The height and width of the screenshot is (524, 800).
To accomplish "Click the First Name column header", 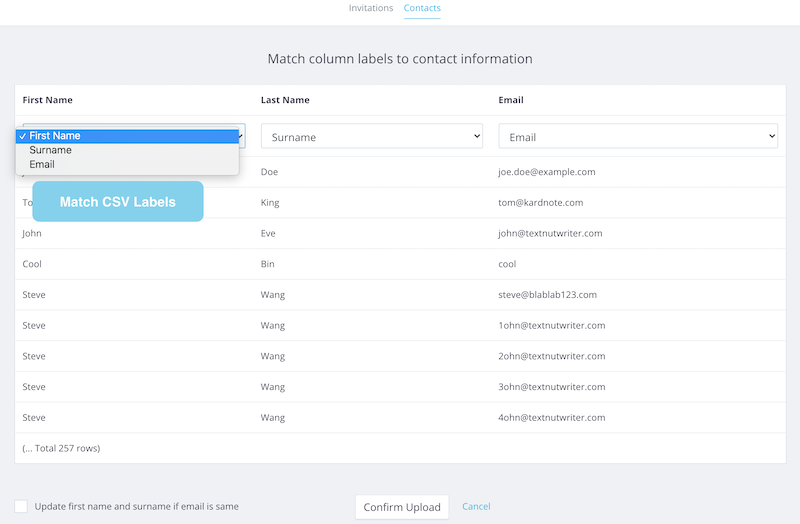I will click(47, 100).
